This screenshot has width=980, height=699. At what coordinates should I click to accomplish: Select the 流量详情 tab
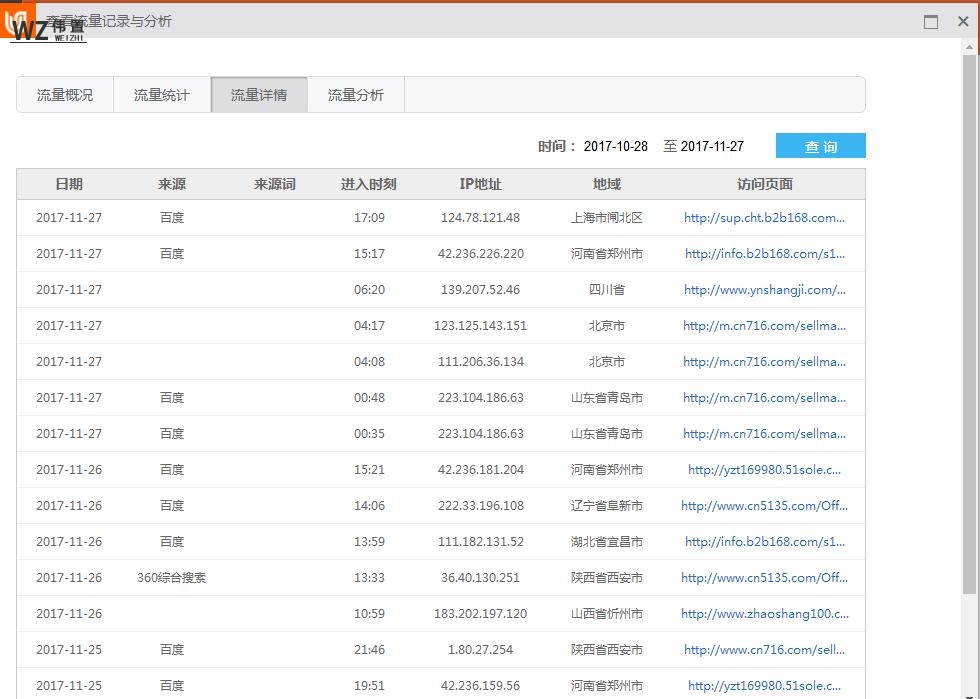point(259,95)
